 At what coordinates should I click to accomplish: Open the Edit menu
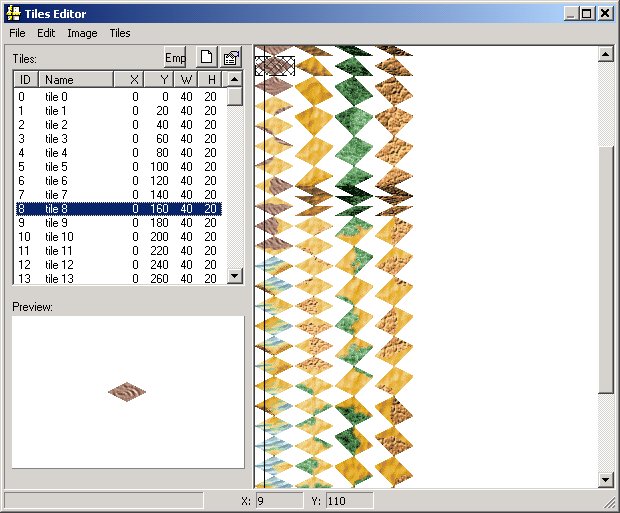[x=46, y=33]
